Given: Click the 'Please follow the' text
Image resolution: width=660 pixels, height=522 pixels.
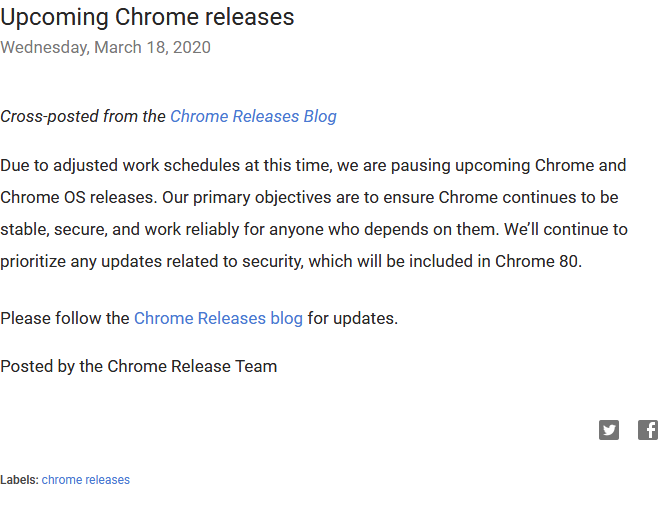Looking at the screenshot, I should pyautogui.click(x=65, y=318).
